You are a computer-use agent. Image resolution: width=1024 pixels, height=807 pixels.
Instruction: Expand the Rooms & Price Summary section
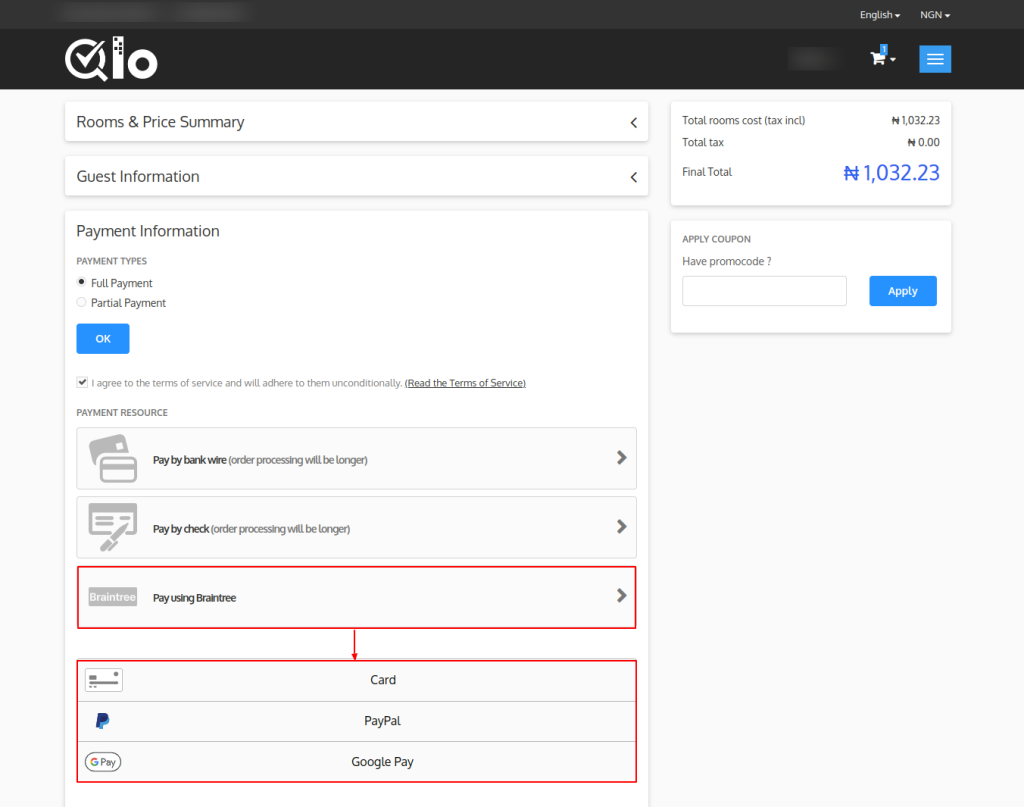356,122
